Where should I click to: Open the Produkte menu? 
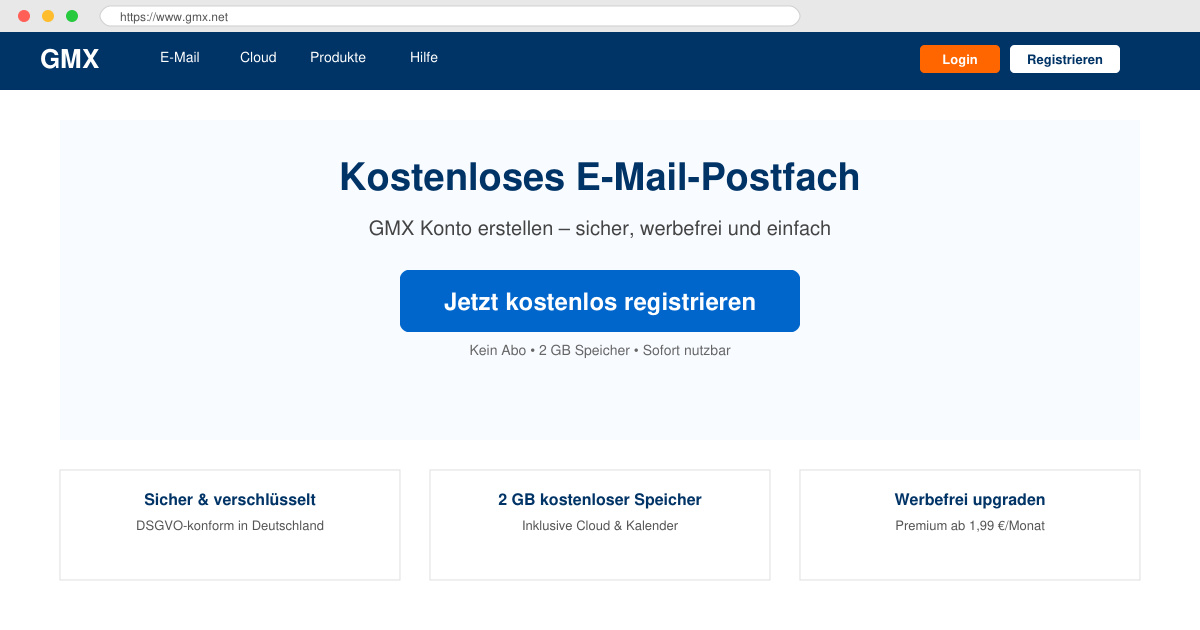pos(338,58)
